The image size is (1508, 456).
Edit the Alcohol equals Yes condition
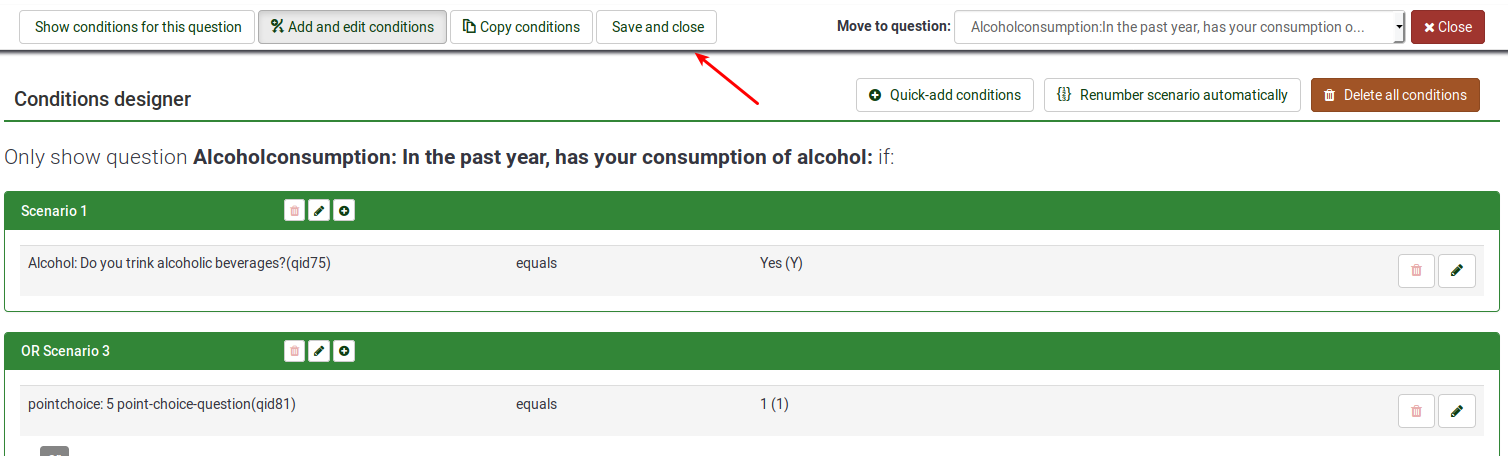pyautogui.click(x=1456, y=270)
